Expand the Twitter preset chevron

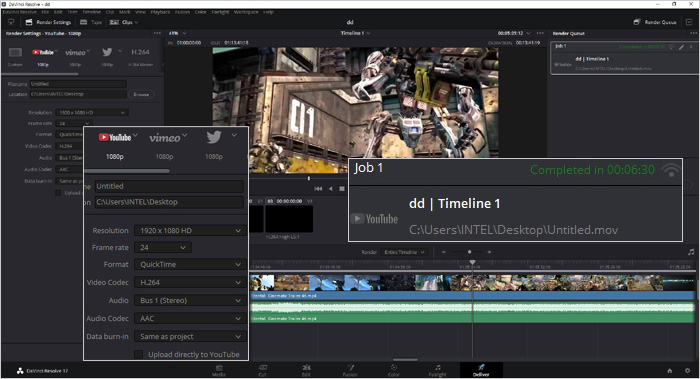(x=120, y=51)
